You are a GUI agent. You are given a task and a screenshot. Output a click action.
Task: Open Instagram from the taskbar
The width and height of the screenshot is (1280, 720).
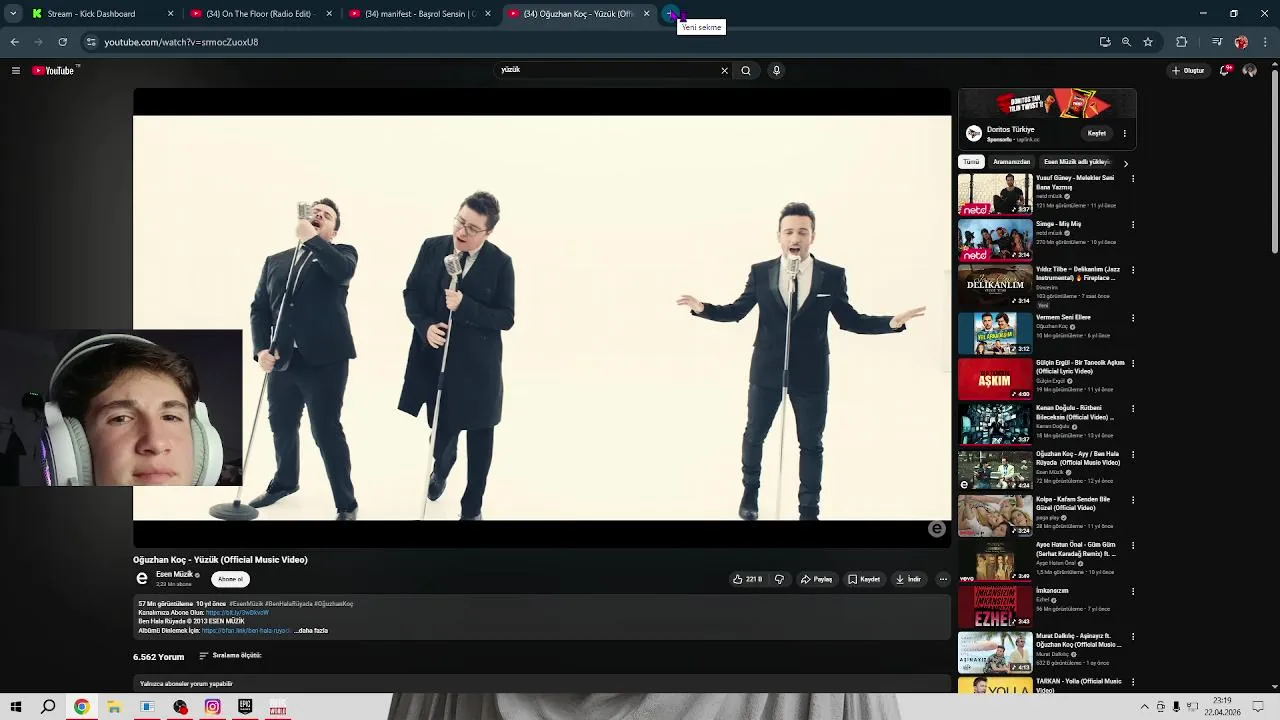click(x=213, y=707)
